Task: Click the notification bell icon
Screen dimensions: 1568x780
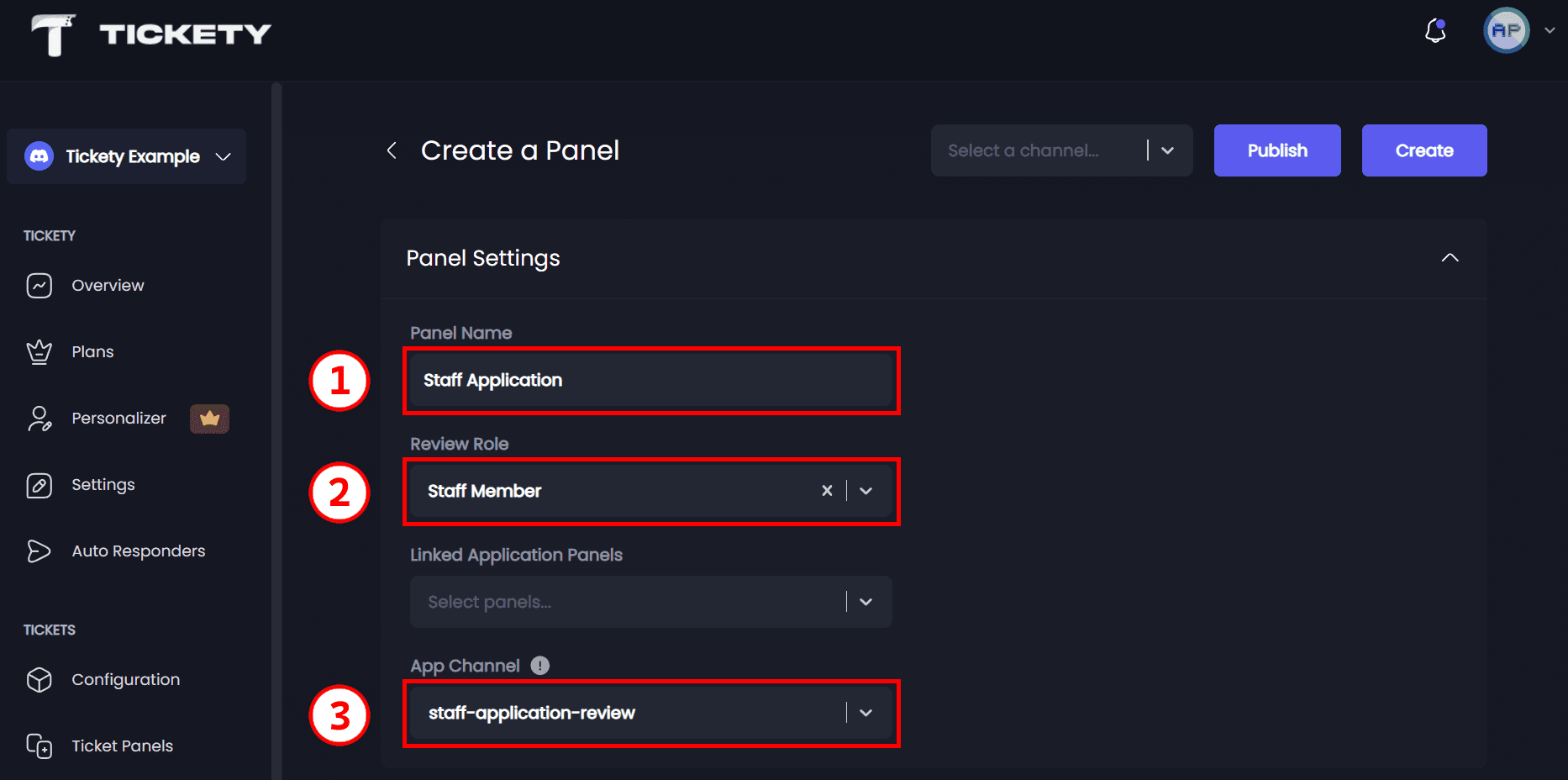Action: [x=1435, y=30]
